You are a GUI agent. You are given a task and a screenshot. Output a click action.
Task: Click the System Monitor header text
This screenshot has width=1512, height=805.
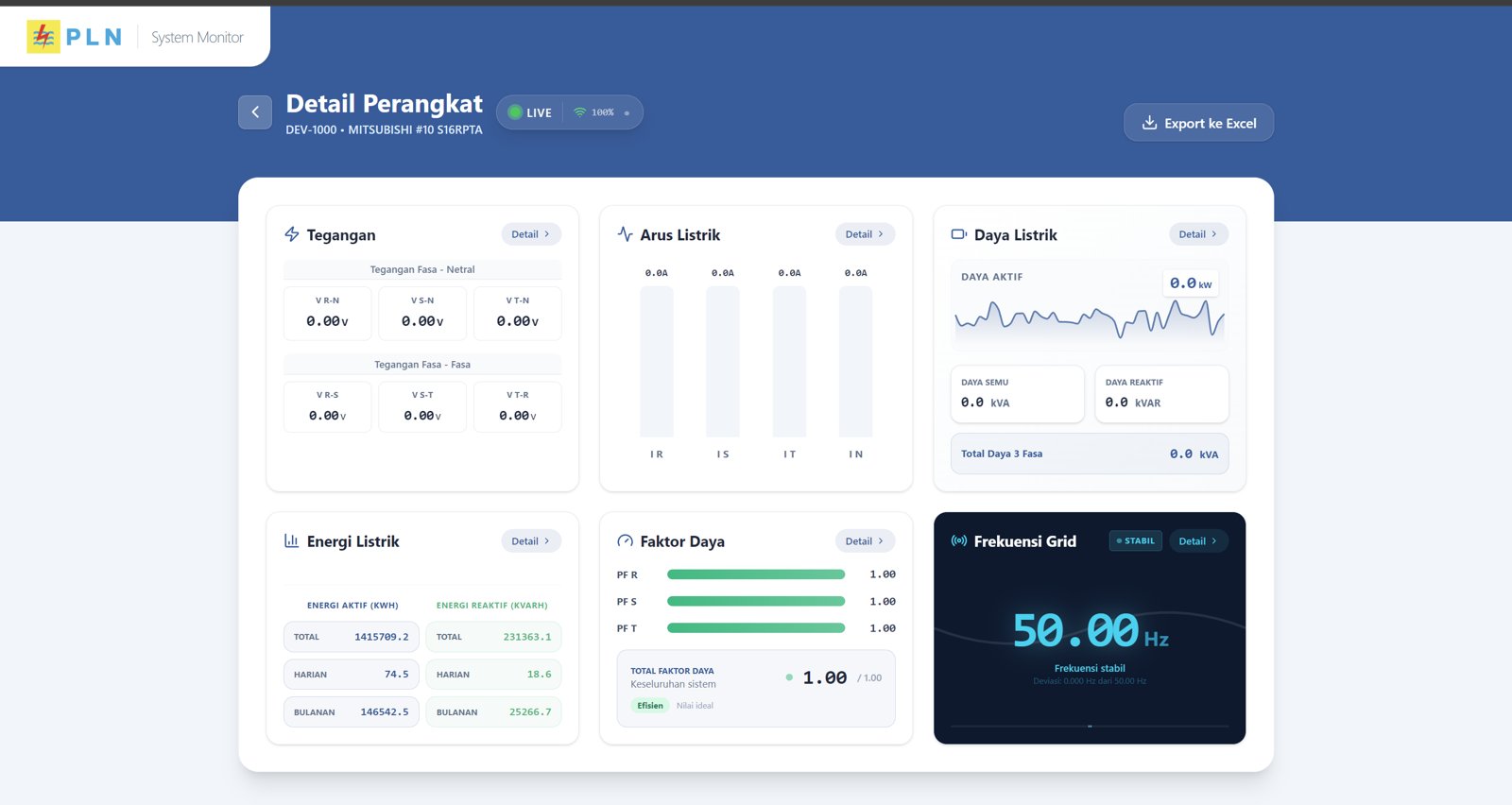coord(198,38)
